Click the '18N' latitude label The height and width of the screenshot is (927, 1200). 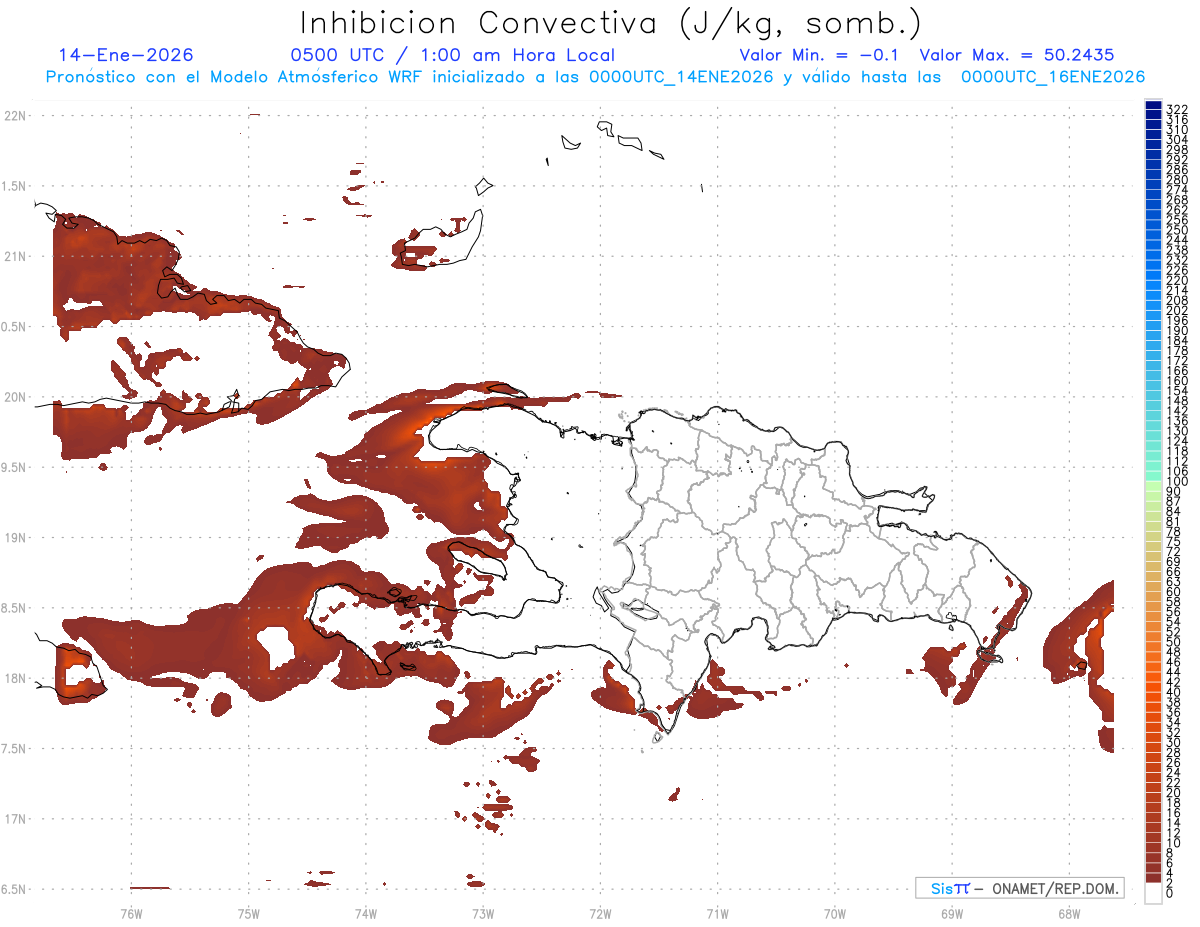pos(14,678)
